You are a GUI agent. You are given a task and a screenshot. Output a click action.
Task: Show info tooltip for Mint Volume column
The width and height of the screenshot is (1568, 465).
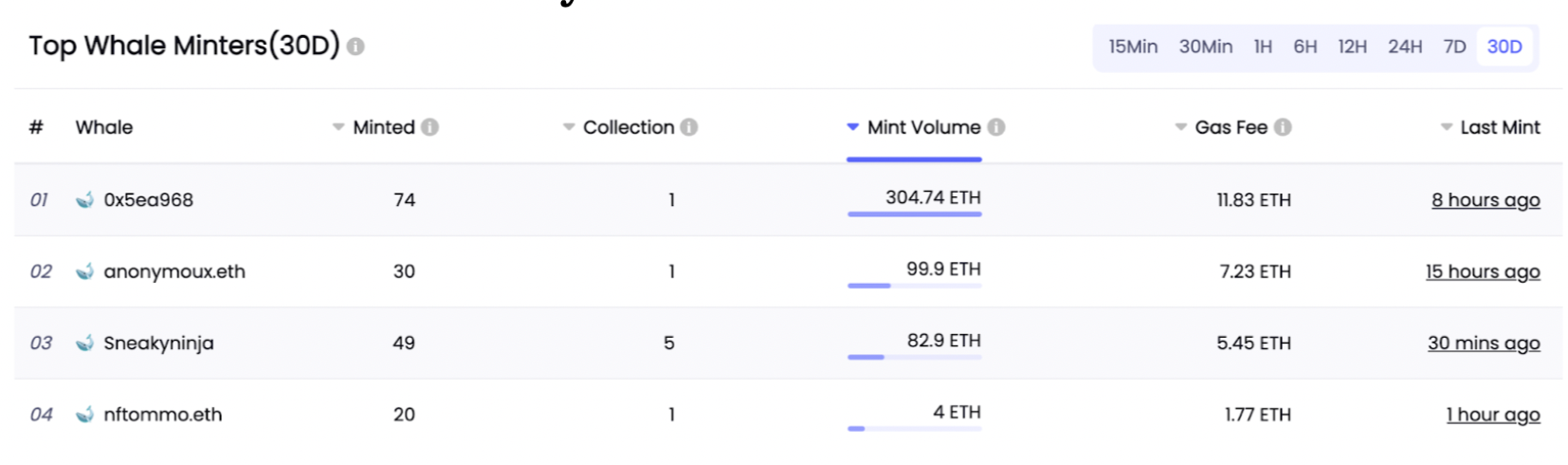[x=996, y=127]
